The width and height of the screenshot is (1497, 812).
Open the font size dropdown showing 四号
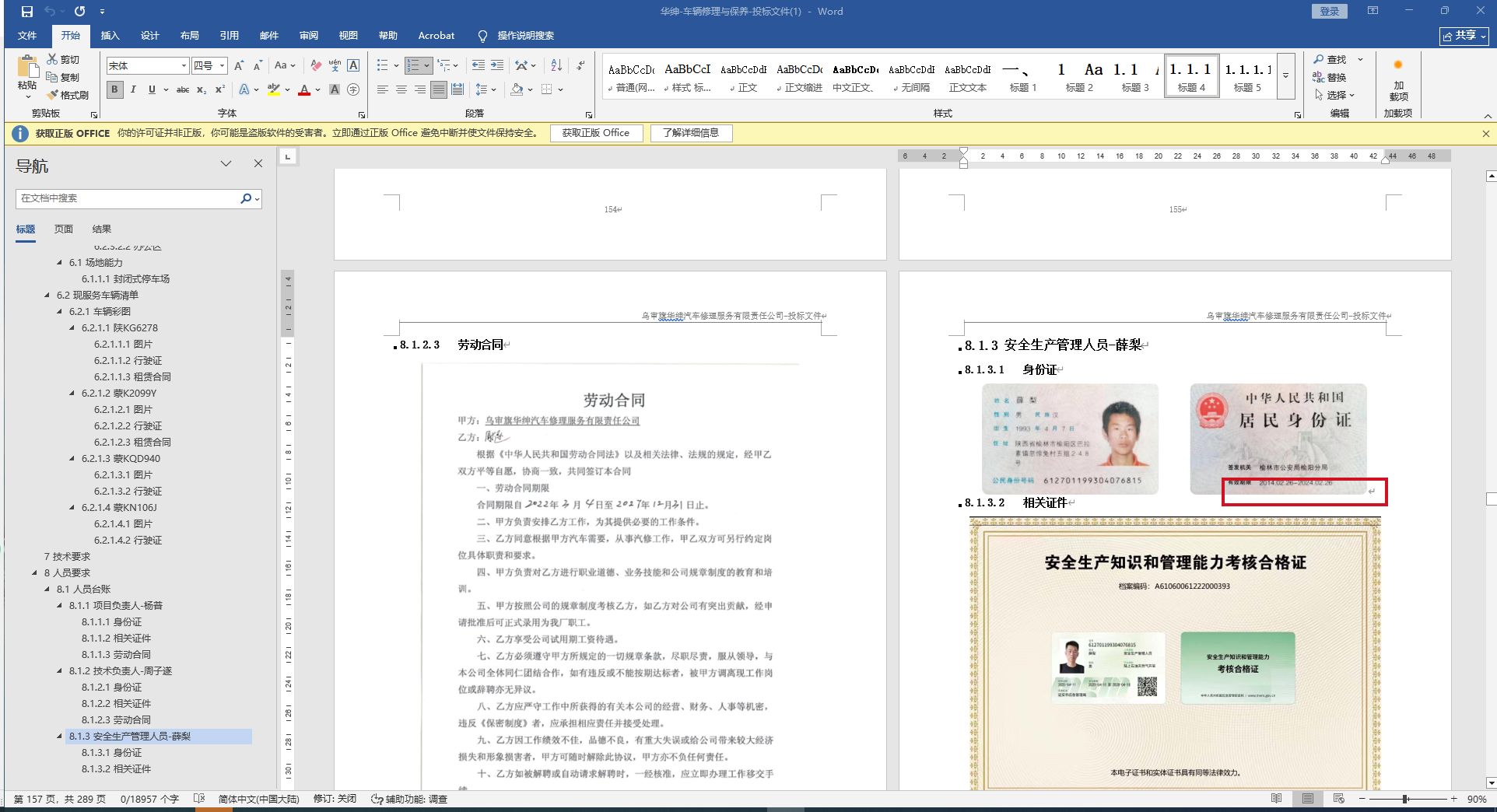tap(222, 66)
